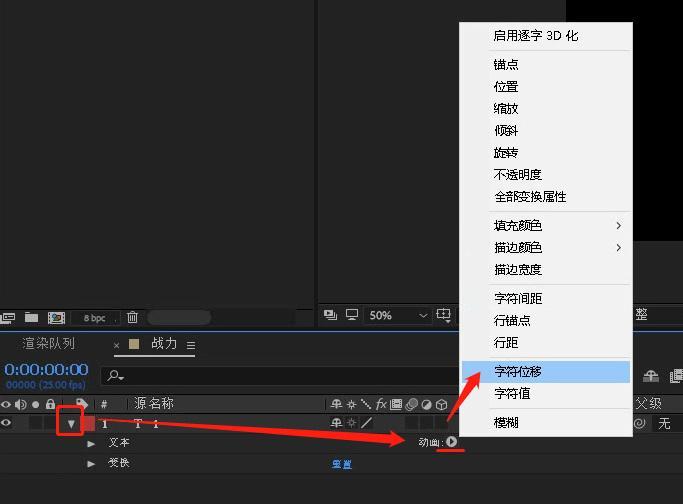Select 字符位移 highlighted entry
Image resolution: width=683 pixels, height=504 pixels.
546,372
